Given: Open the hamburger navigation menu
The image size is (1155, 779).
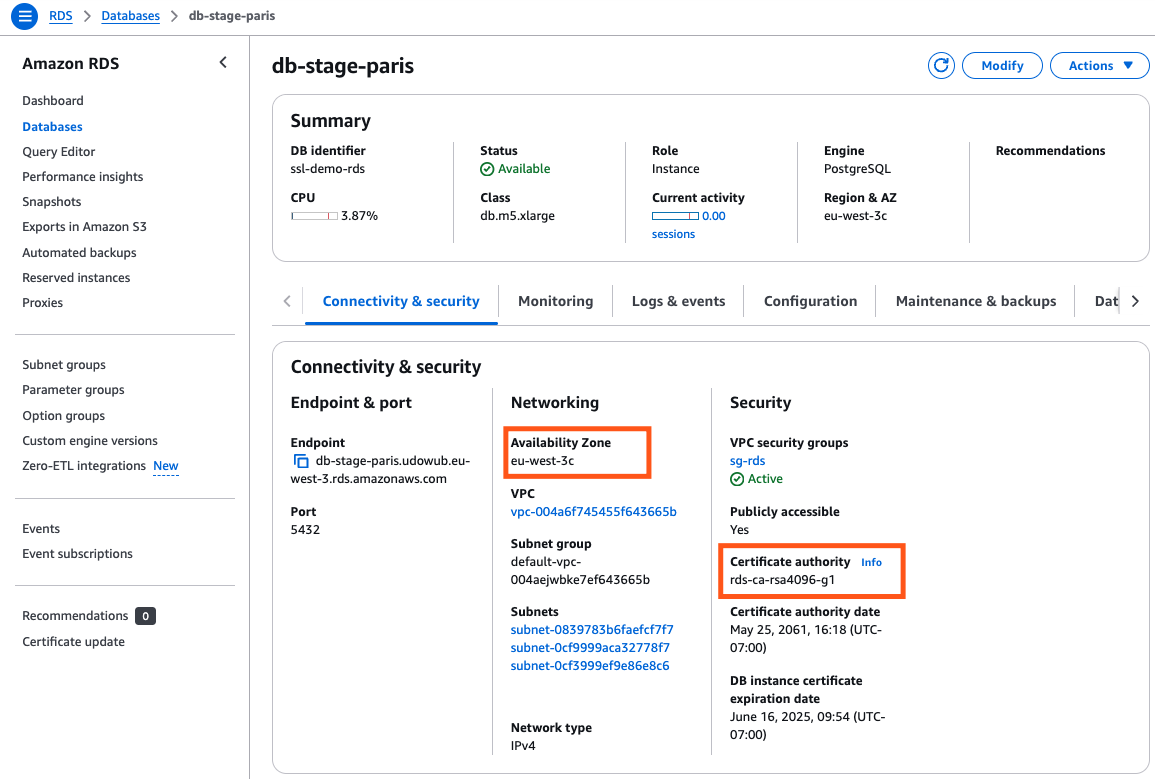Looking at the screenshot, I should [x=24, y=15].
